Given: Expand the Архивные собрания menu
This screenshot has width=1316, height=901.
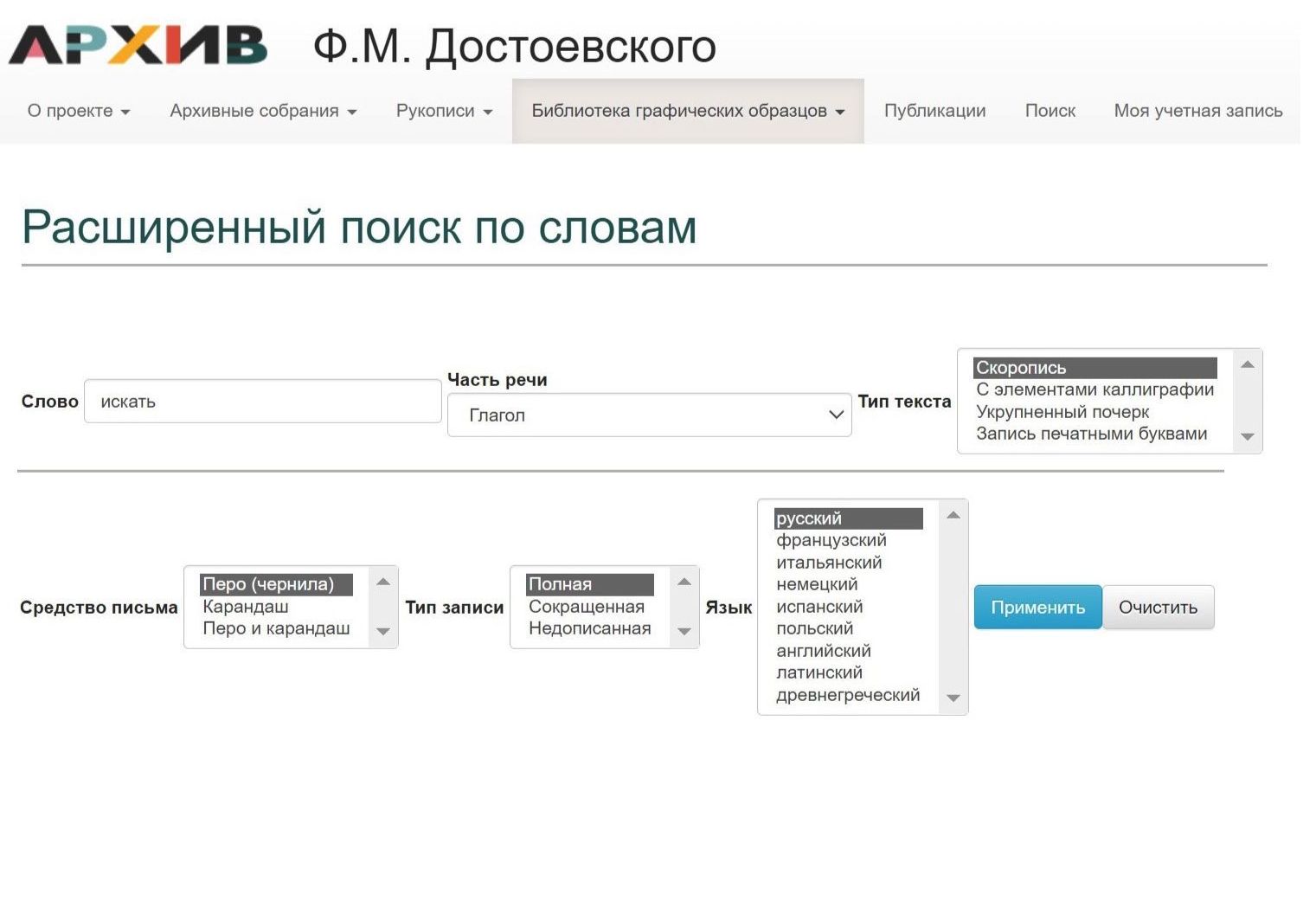Looking at the screenshot, I should coord(263,111).
